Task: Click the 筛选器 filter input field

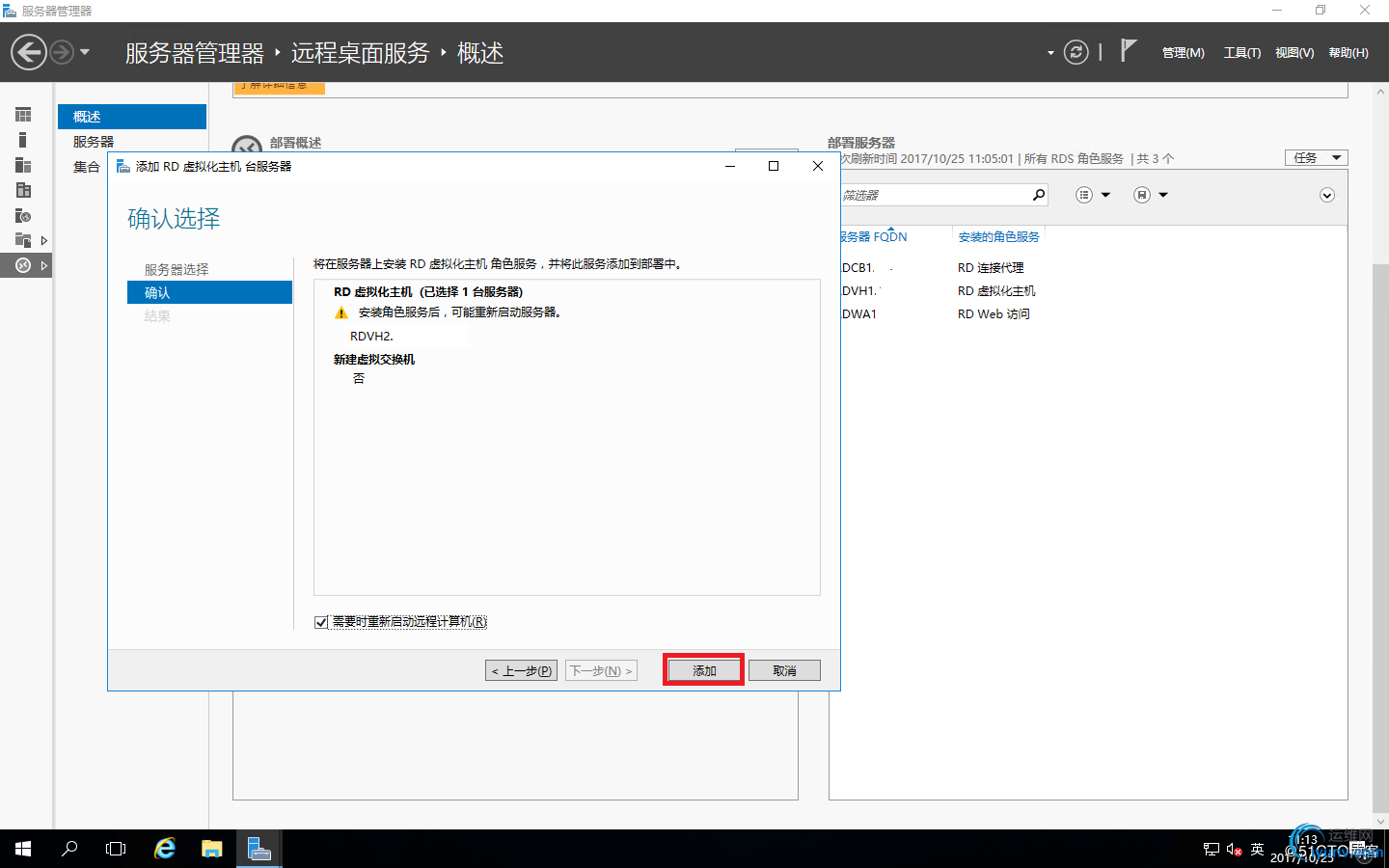Action: coord(934,195)
